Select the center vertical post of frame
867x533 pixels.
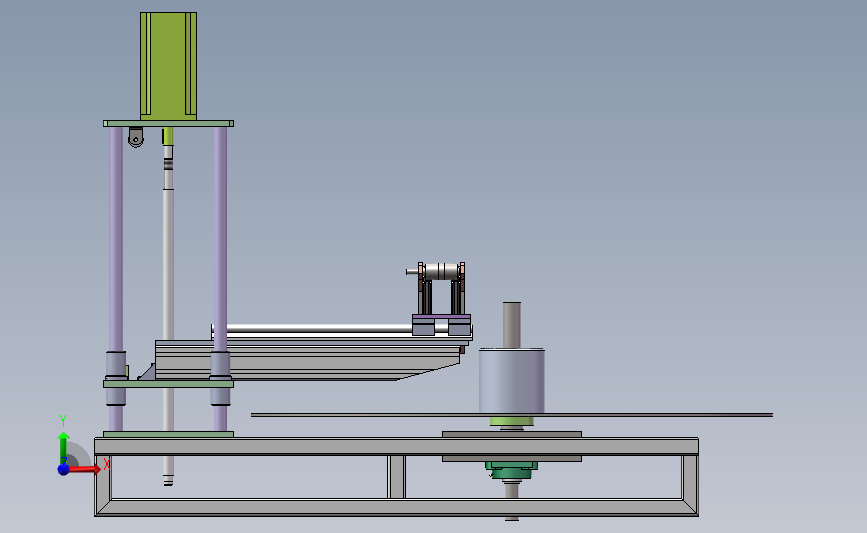396,477
